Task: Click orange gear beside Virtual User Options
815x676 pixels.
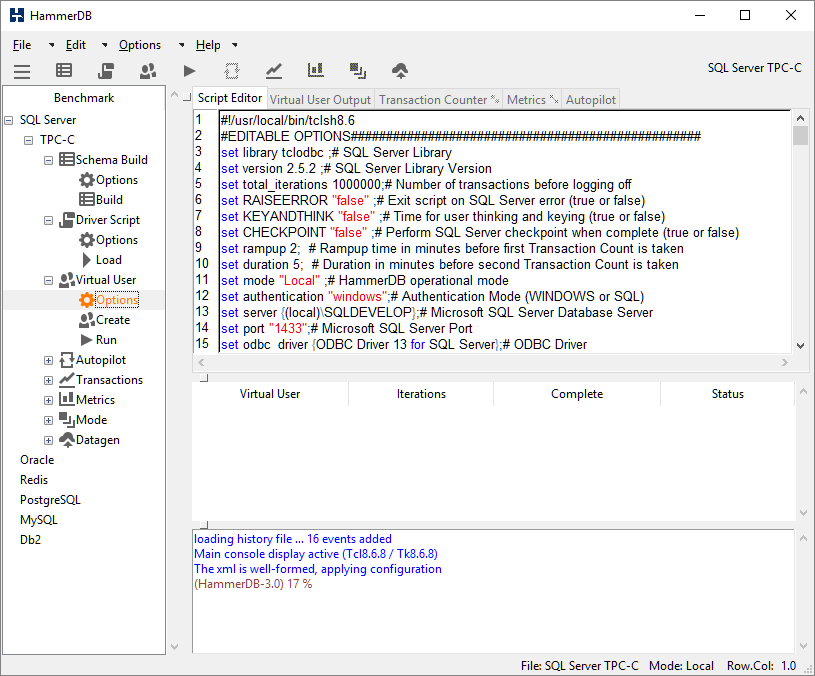Action: pyautogui.click(x=87, y=300)
